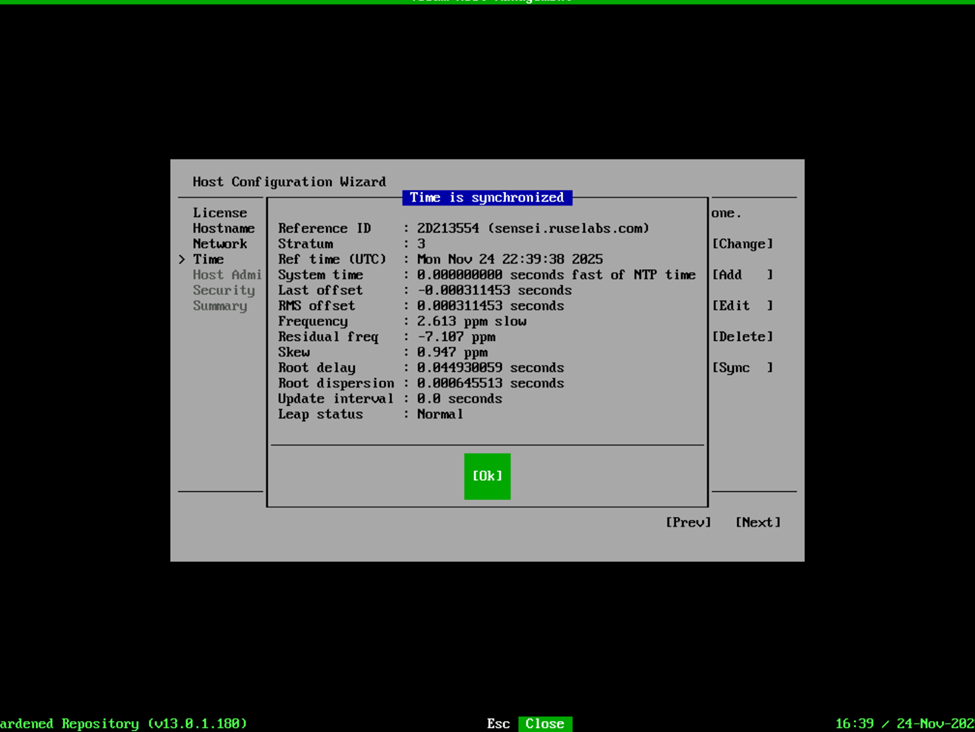Open the Hostname wizard step
This screenshot has height=732, width=975.
(224, 228)
